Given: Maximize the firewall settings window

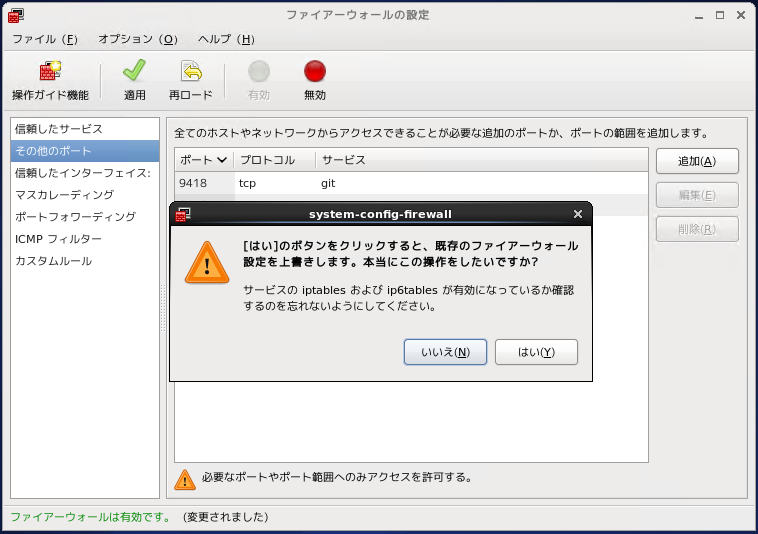Looking at the screenshot, I should click(720, 15).
